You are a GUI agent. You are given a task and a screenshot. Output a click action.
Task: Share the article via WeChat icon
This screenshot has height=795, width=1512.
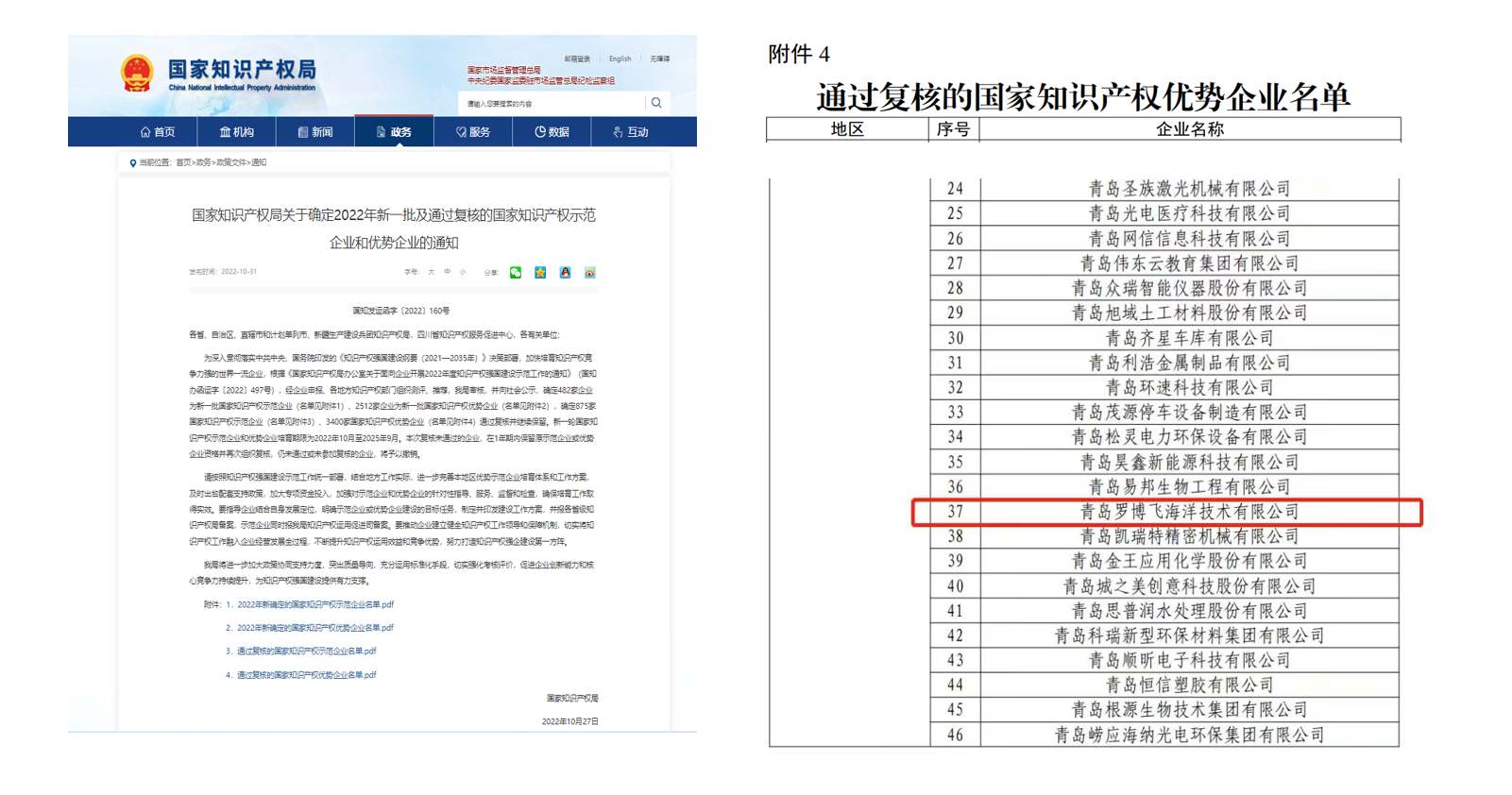[516, 273]
